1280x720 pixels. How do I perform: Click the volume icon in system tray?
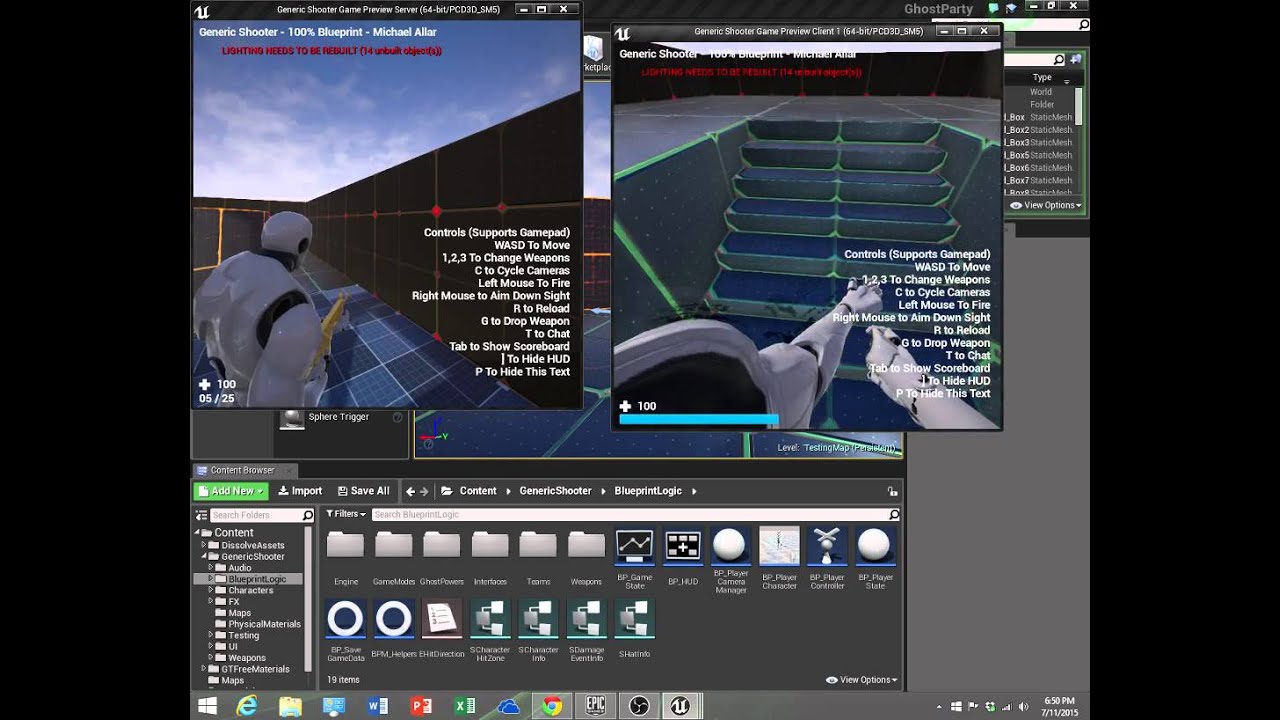pyautogui.click(x=1023, y=707)
